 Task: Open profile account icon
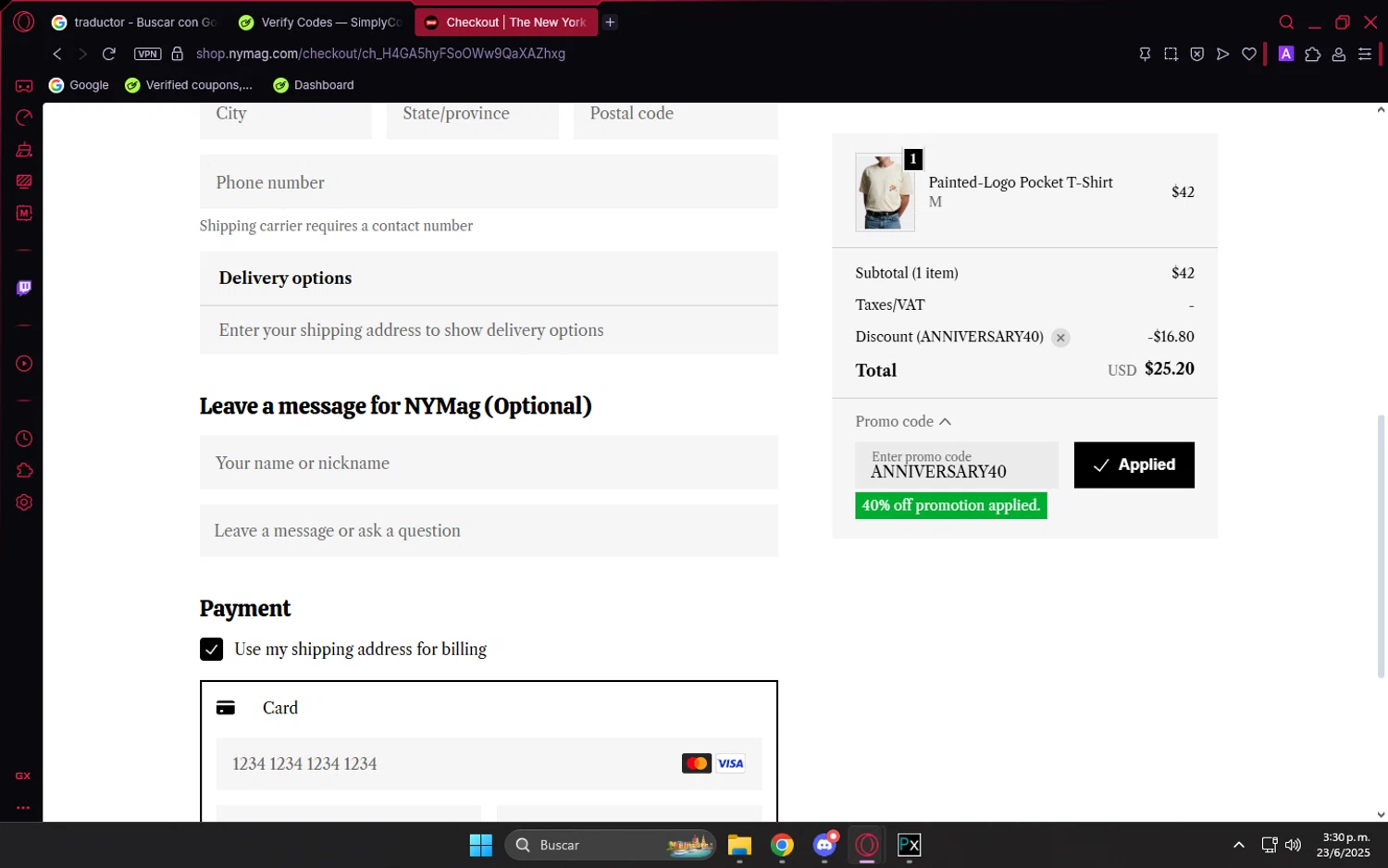(1338, 54)
